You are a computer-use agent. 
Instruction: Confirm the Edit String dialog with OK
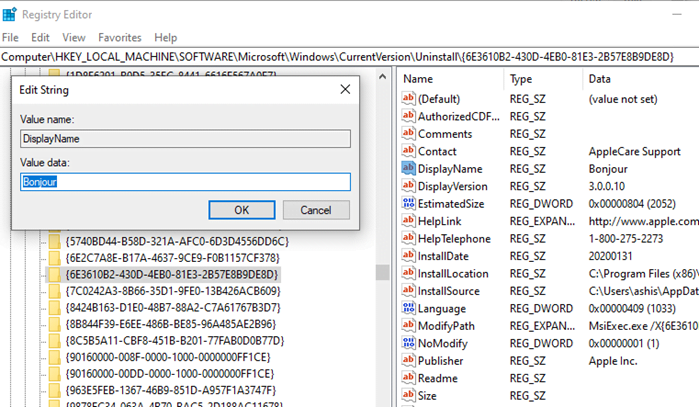[242, 210]
